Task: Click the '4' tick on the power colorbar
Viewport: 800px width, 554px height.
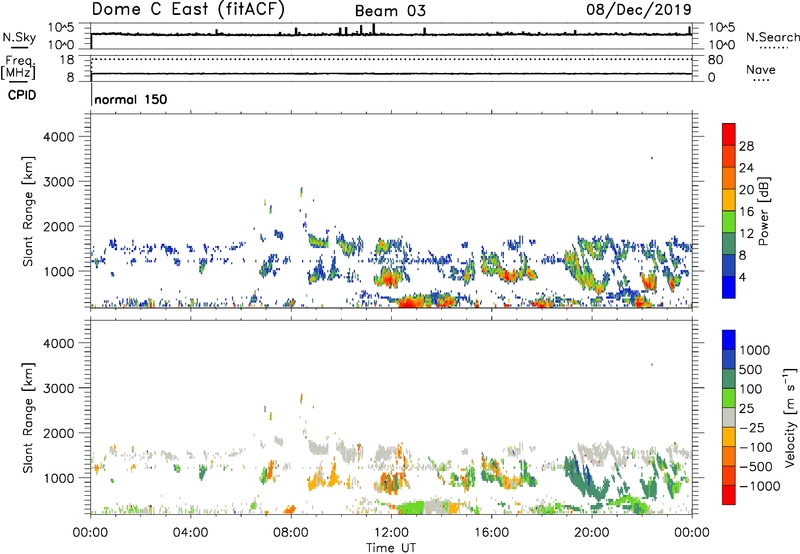Action: 743,277
